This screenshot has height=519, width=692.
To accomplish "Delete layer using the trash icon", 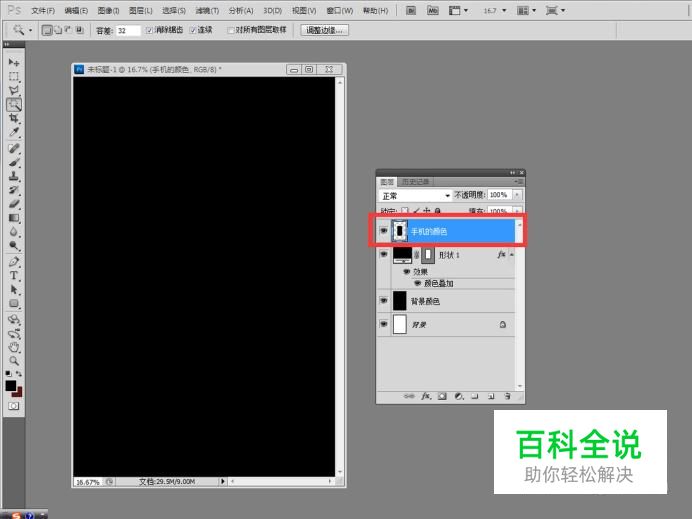I will click(508, 396).
